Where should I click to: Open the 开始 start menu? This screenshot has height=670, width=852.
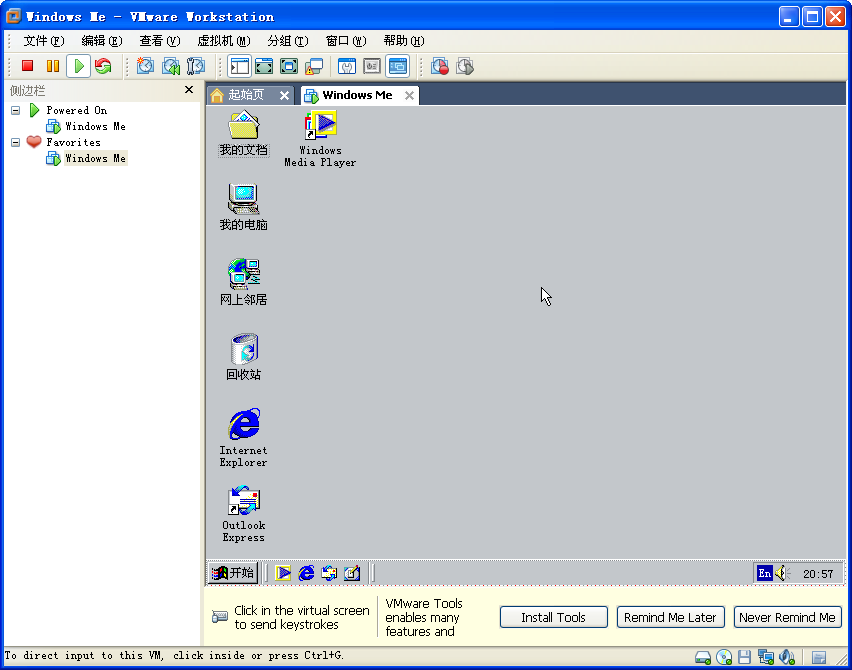(233, 573)
